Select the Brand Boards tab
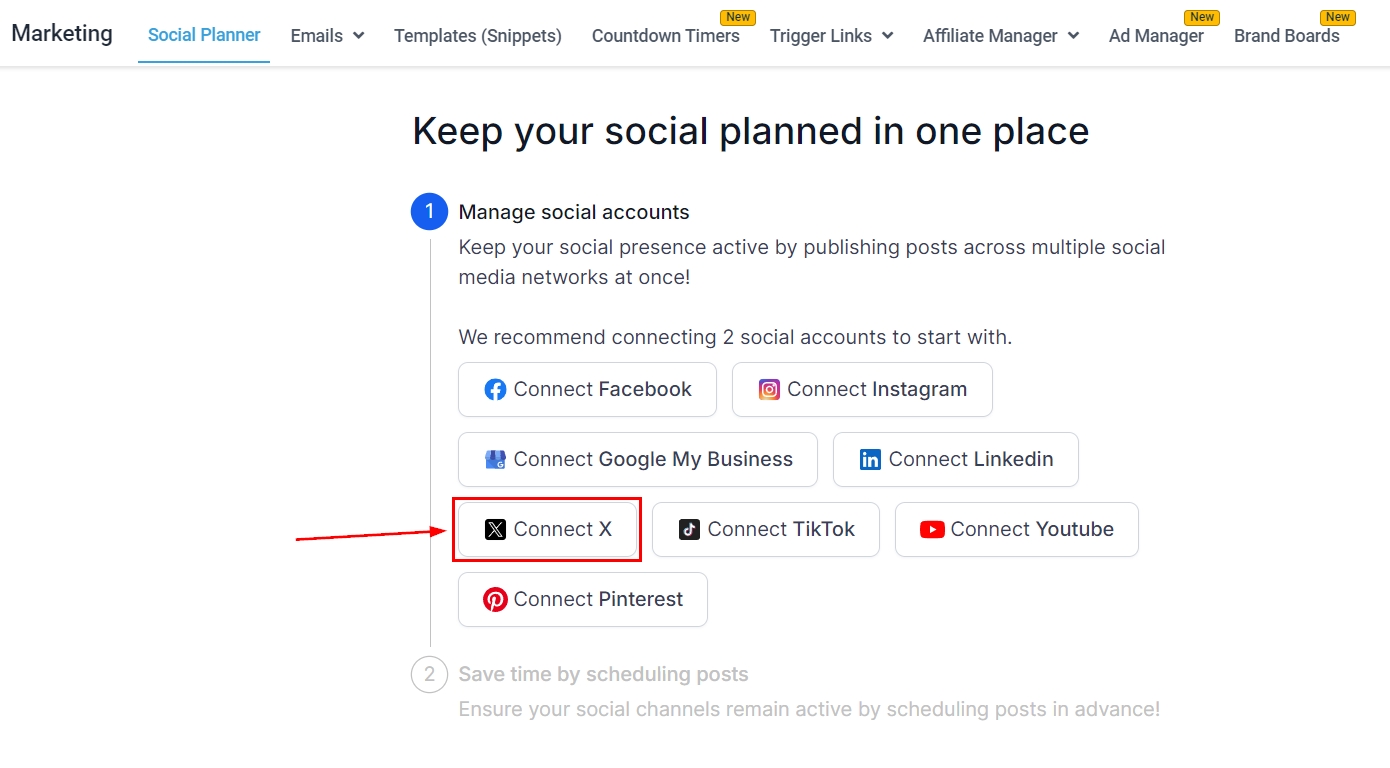 1287,36
